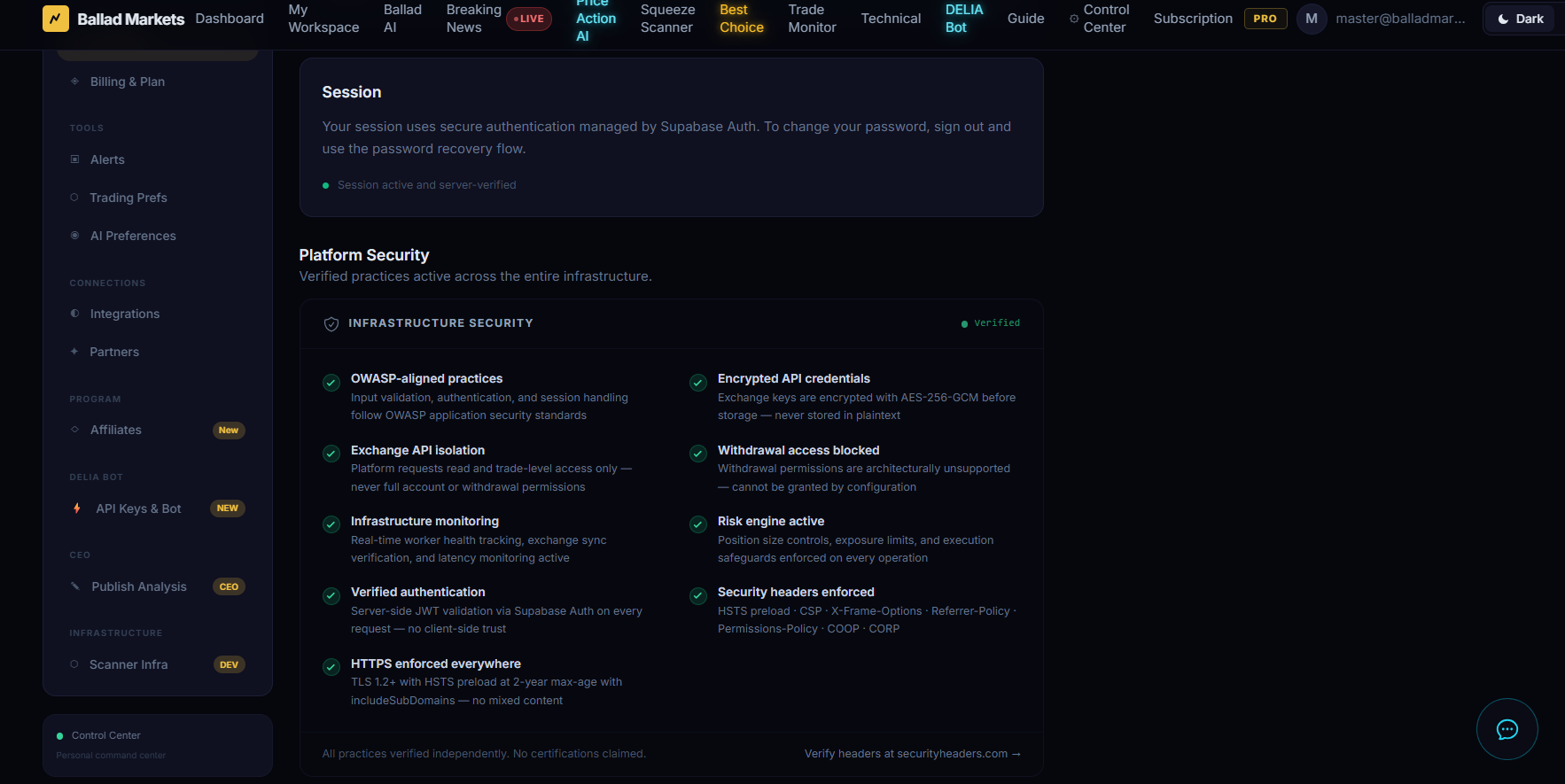Click the DEV badge beside Scanner Infra
Image resolution: width=1565 pixels, height=784 pixels.
229,664
